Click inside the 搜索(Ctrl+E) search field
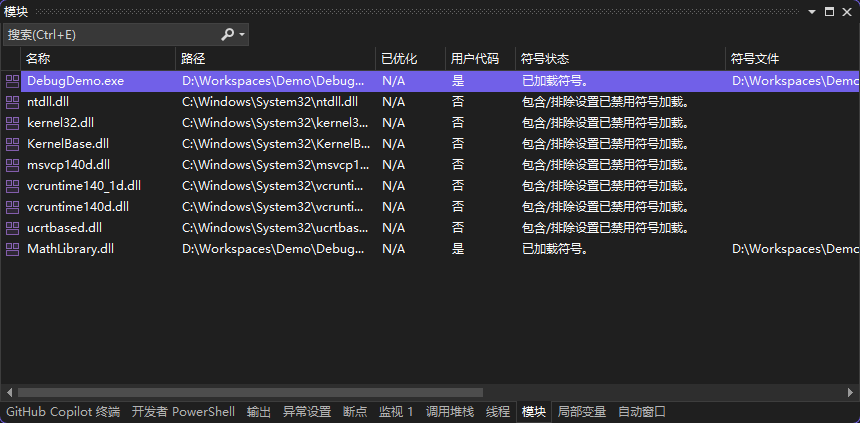Screen dimensions: 860x423 (x=110, y=35)
